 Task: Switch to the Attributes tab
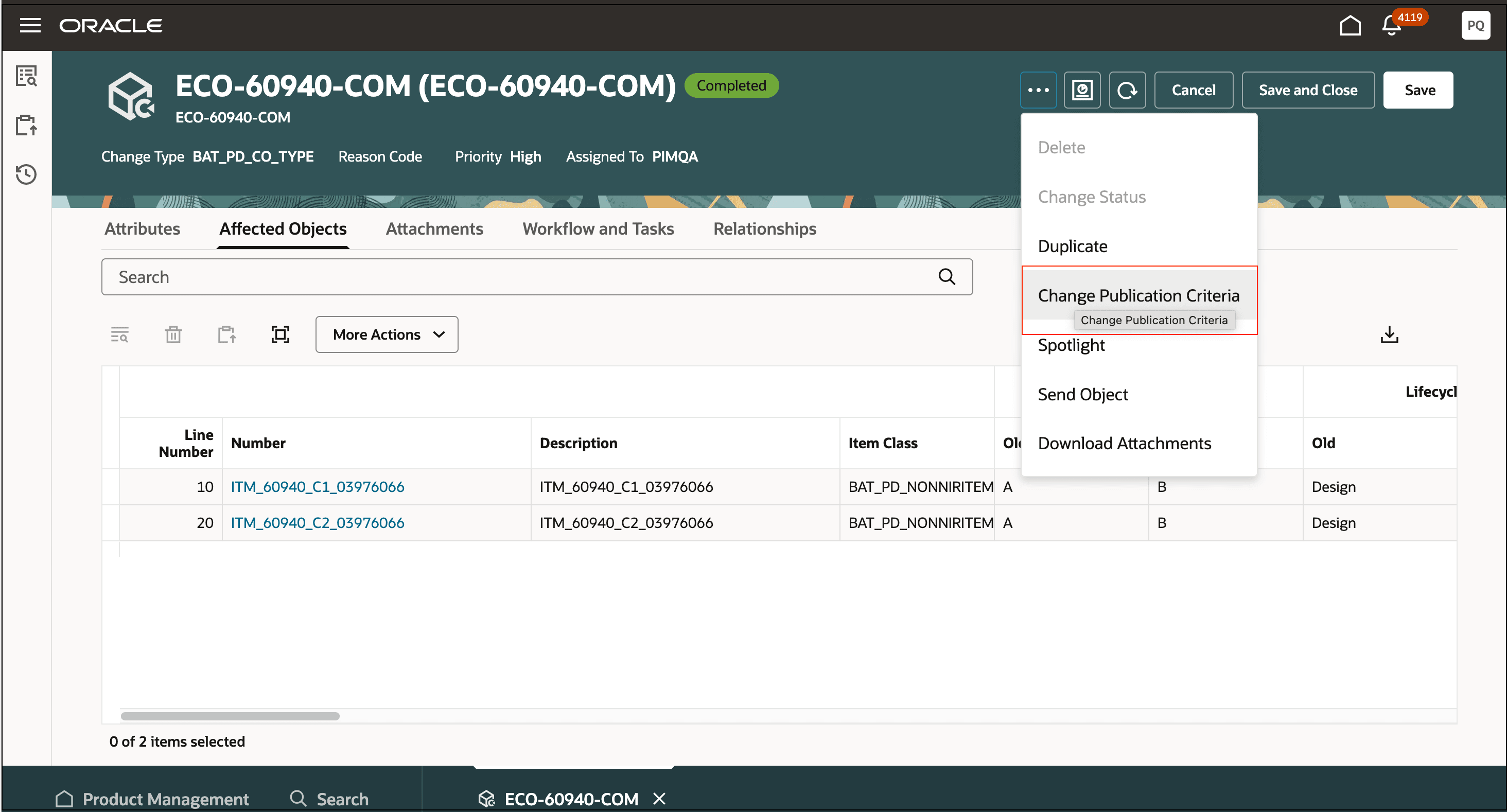click(142, 229)
